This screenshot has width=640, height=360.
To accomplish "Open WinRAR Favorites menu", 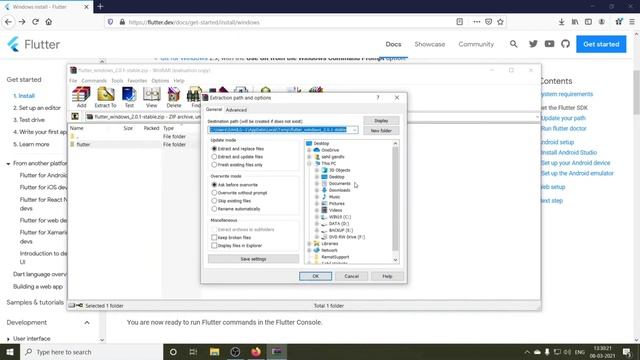I will tap(137, 81).
